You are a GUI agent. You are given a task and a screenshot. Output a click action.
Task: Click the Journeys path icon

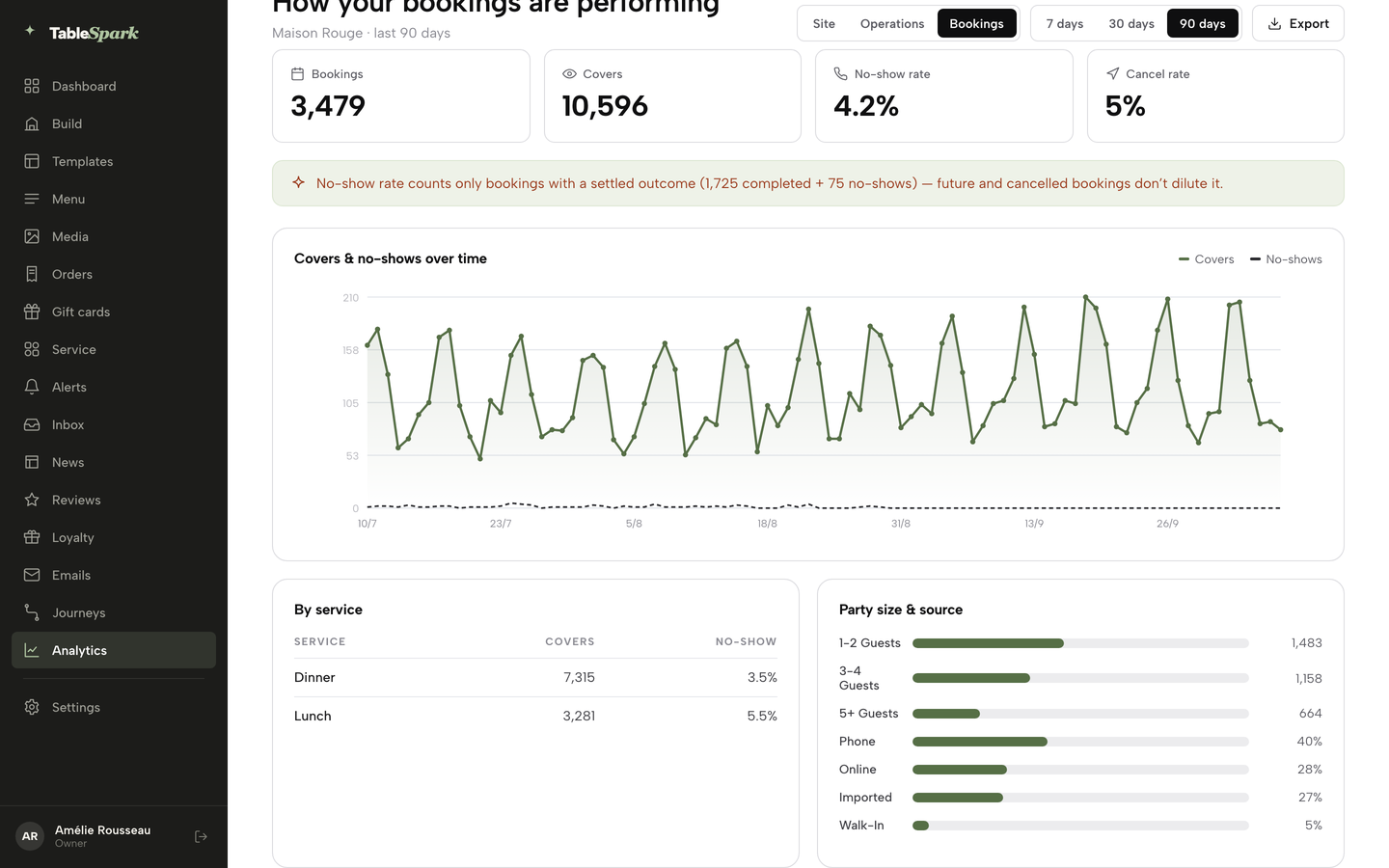click(32, 612)
